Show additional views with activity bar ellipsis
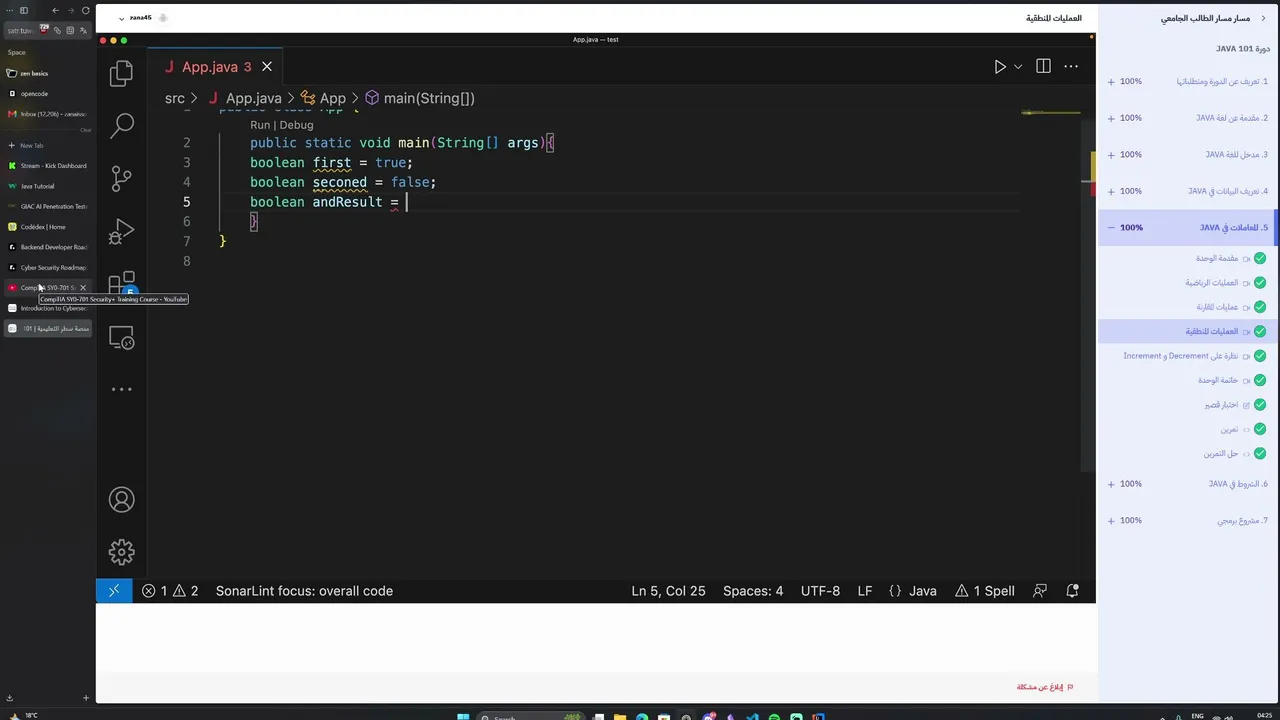1280x720 pixels. [122, 389]
